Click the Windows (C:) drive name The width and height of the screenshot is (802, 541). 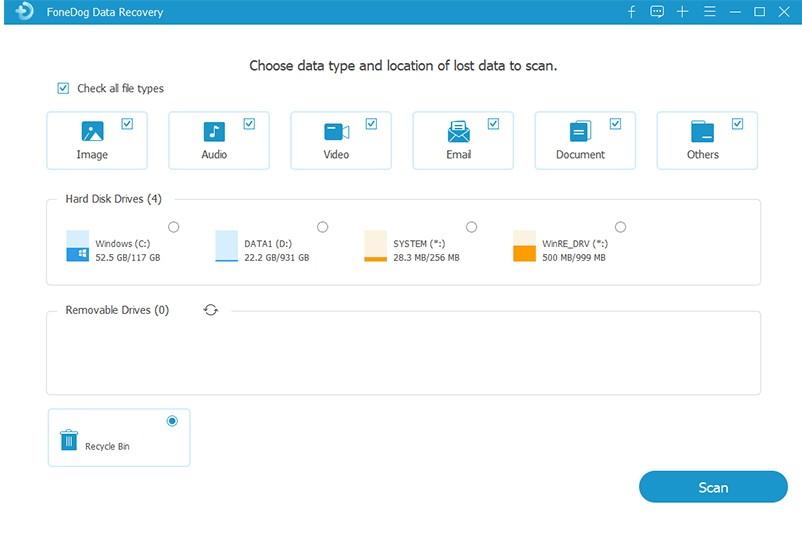point(123,244)
